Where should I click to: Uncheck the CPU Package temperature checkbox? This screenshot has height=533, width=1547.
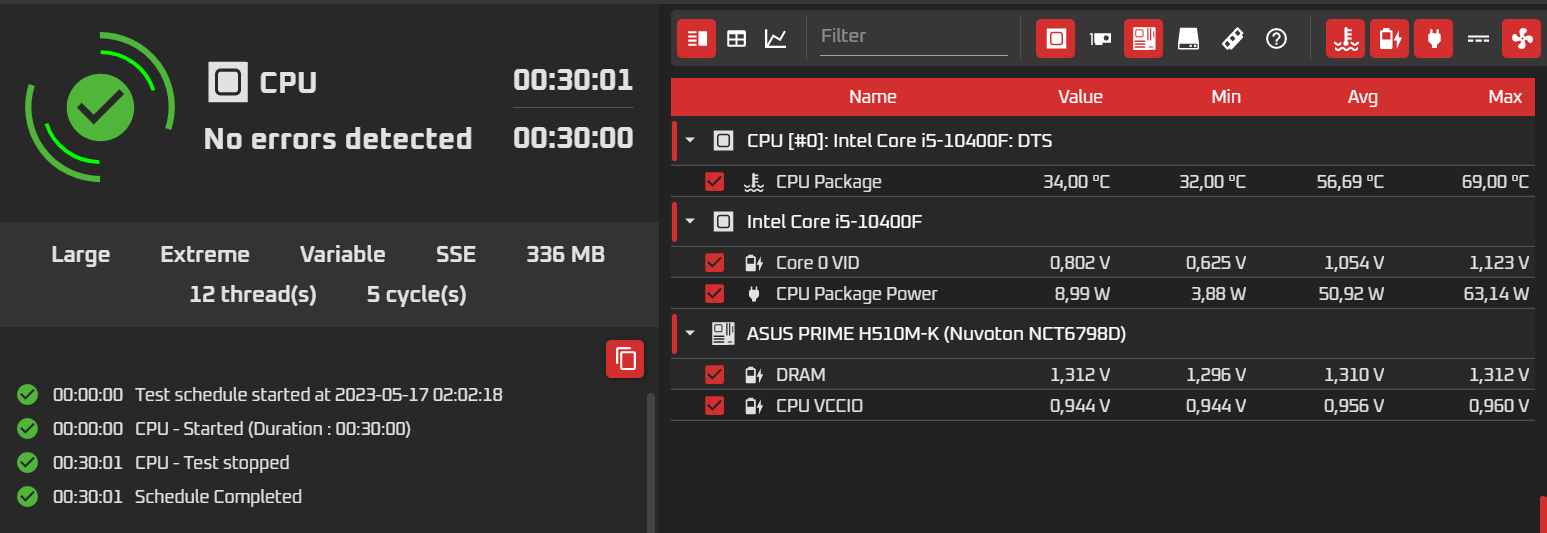[x=714, y=182]
